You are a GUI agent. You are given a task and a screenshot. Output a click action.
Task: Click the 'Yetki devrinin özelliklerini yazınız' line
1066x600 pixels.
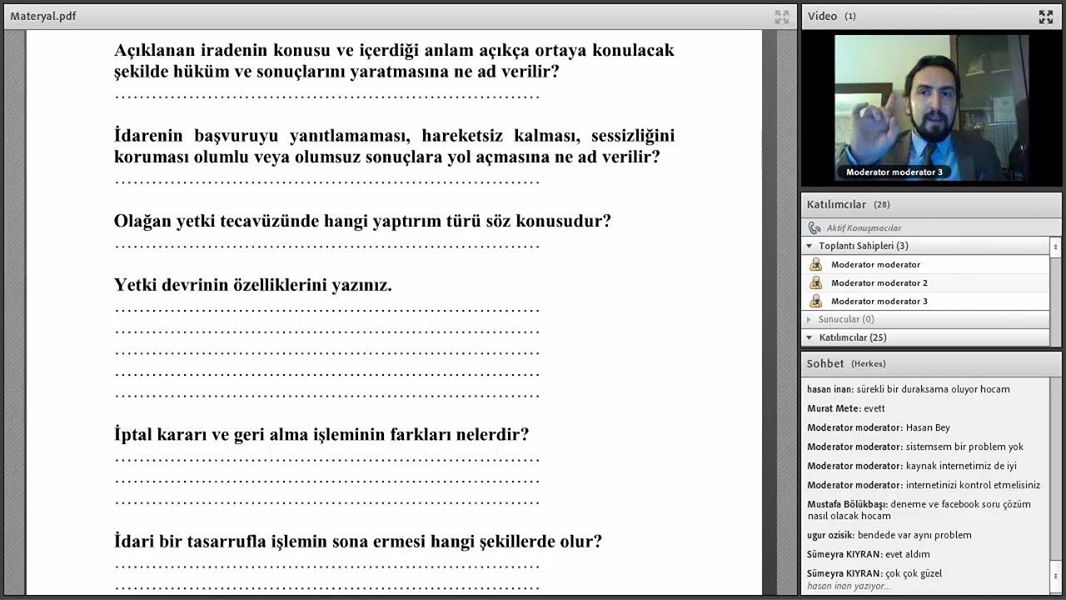tap(253, 285)
